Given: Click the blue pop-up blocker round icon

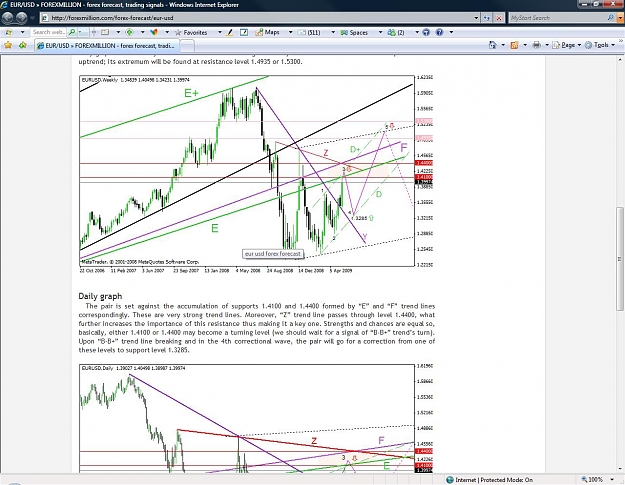Looking at the screenshot, I should [426, 32].
